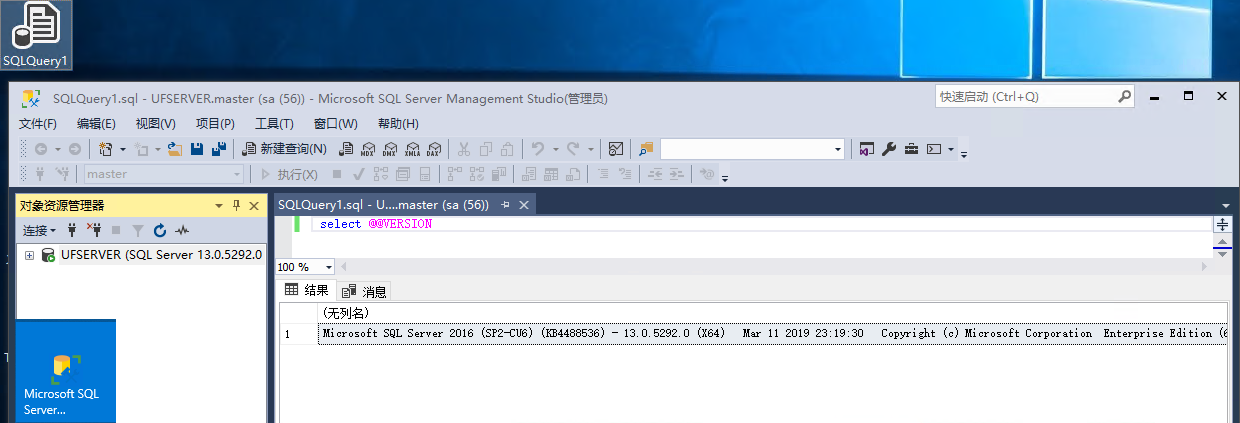Open the dropdown beside the command window icon

click(x=951, y=149)
